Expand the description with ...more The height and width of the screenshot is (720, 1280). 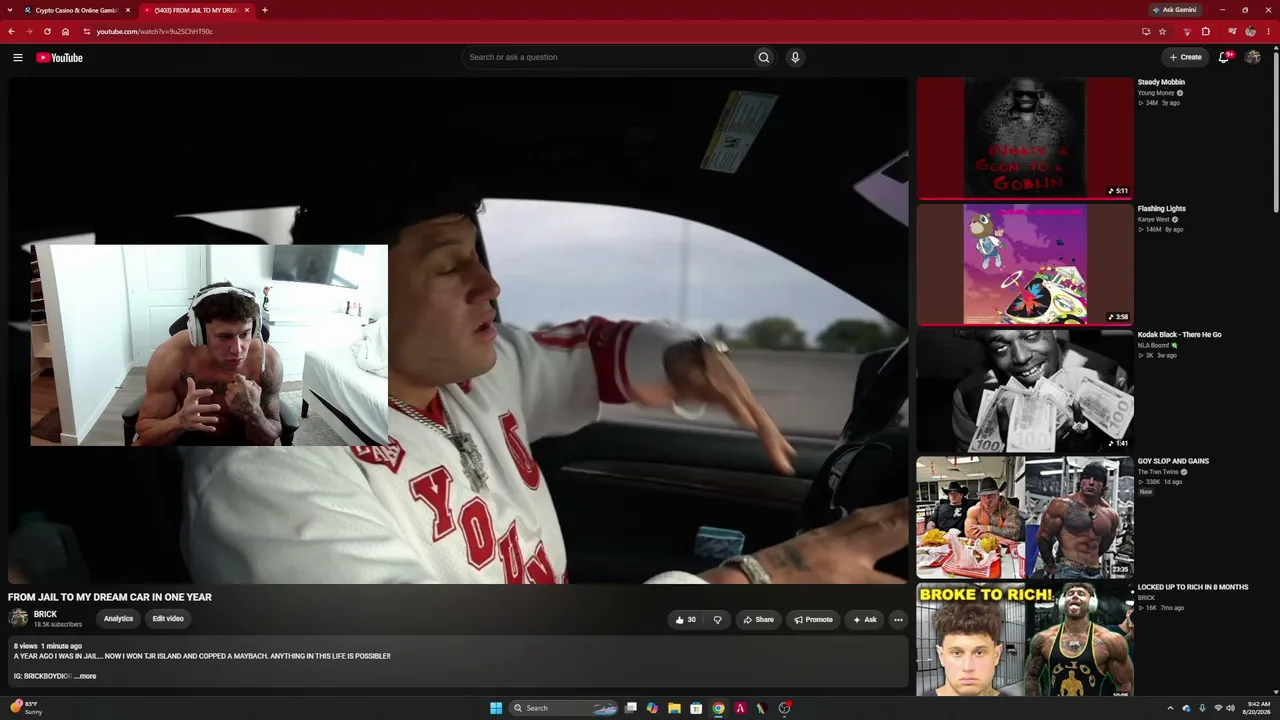tap(85, 676)
